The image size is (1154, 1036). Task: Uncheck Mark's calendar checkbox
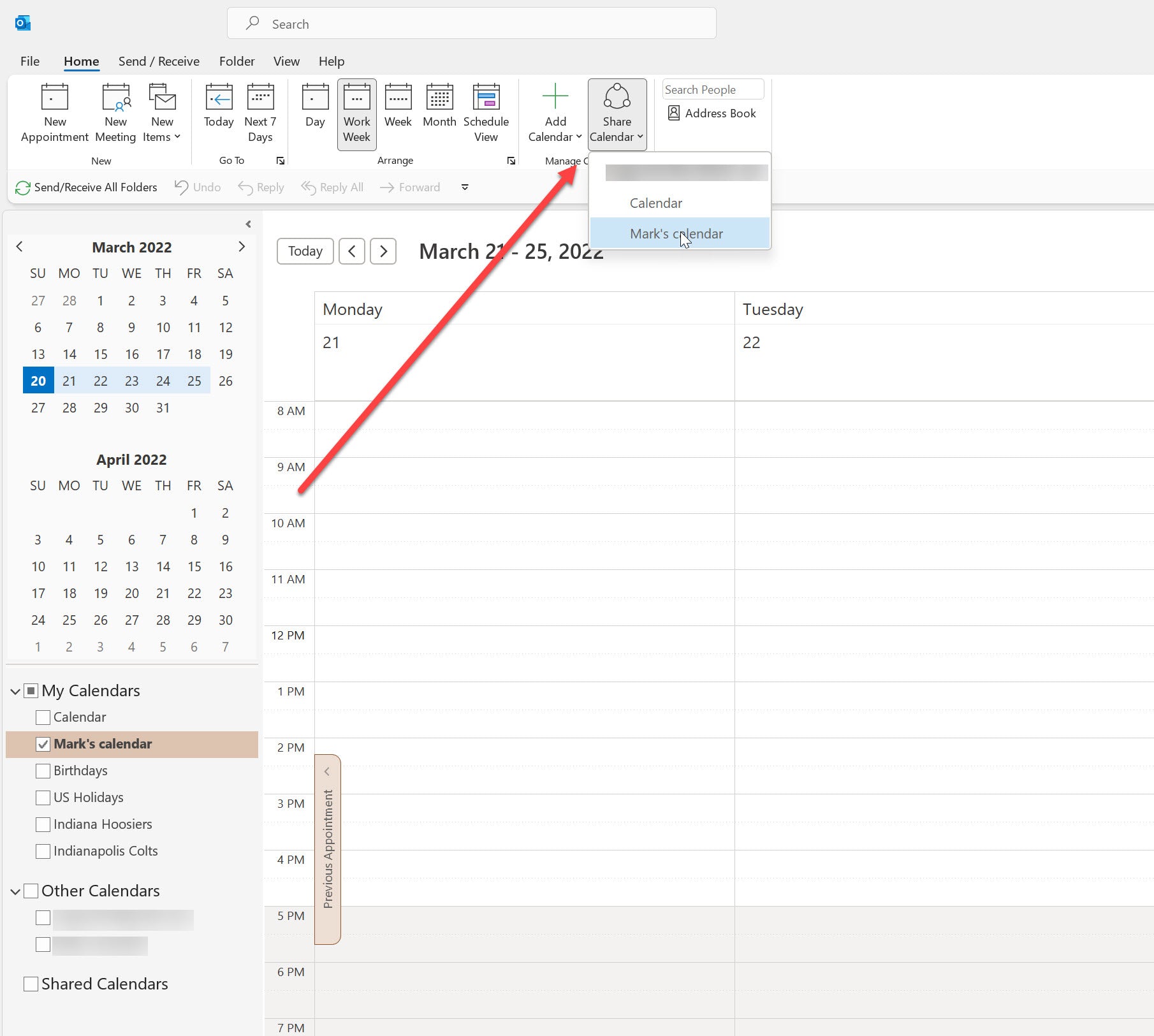(x=43, y=744)
